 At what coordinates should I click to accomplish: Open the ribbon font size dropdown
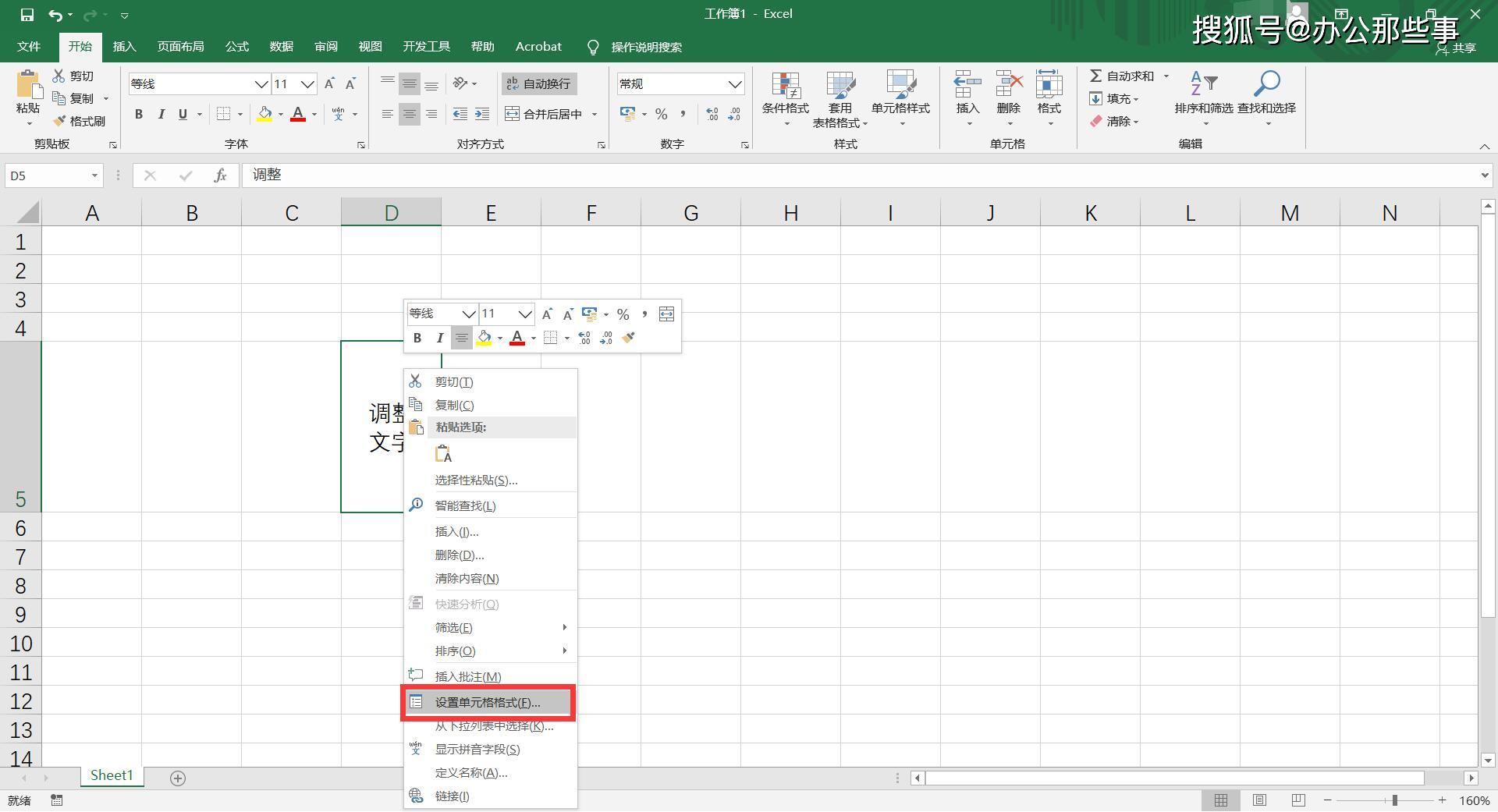(307, 83)
